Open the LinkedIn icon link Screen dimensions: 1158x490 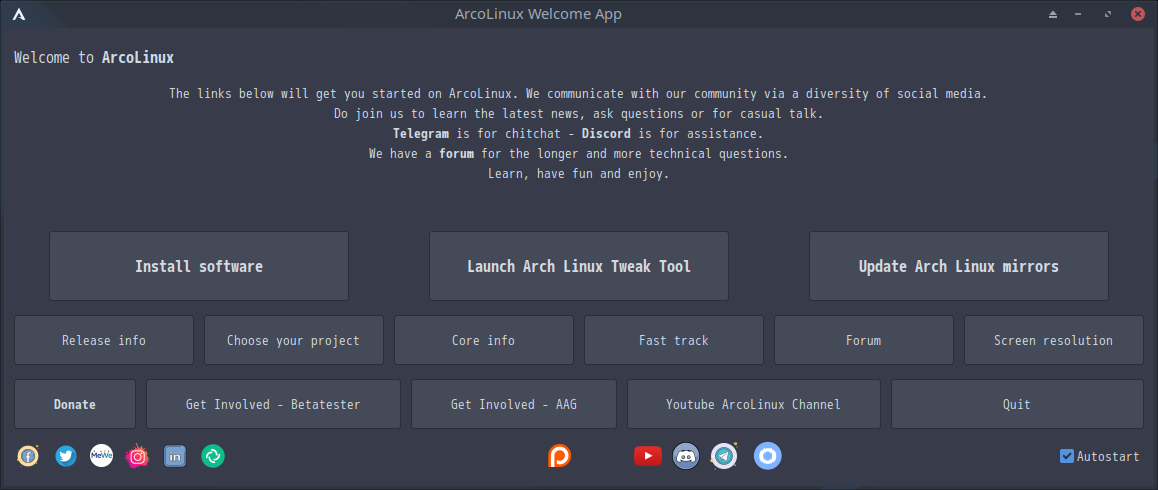click(175, 456)
